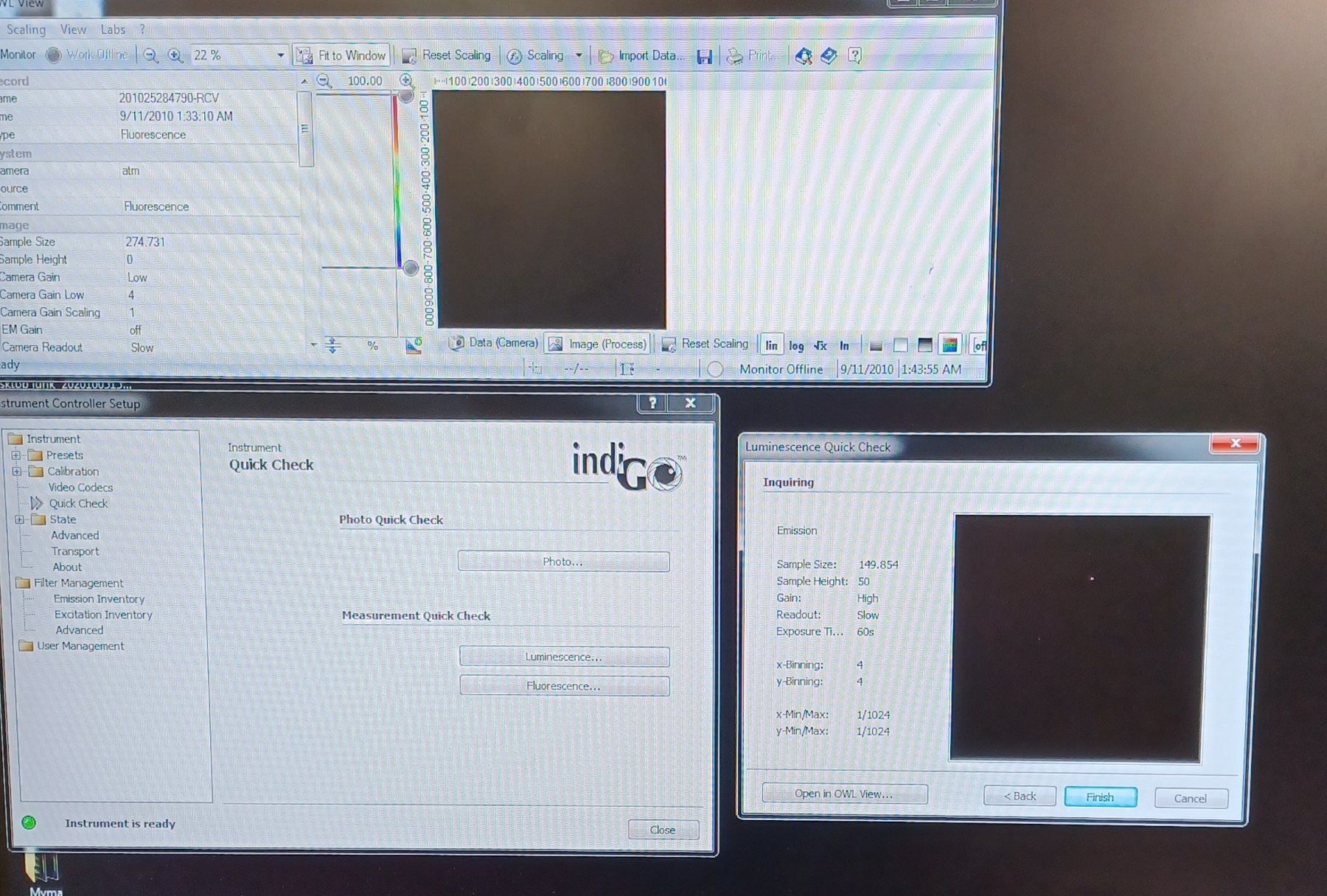
Task: Expand the Calibration tree node
Action: point(16,472)
